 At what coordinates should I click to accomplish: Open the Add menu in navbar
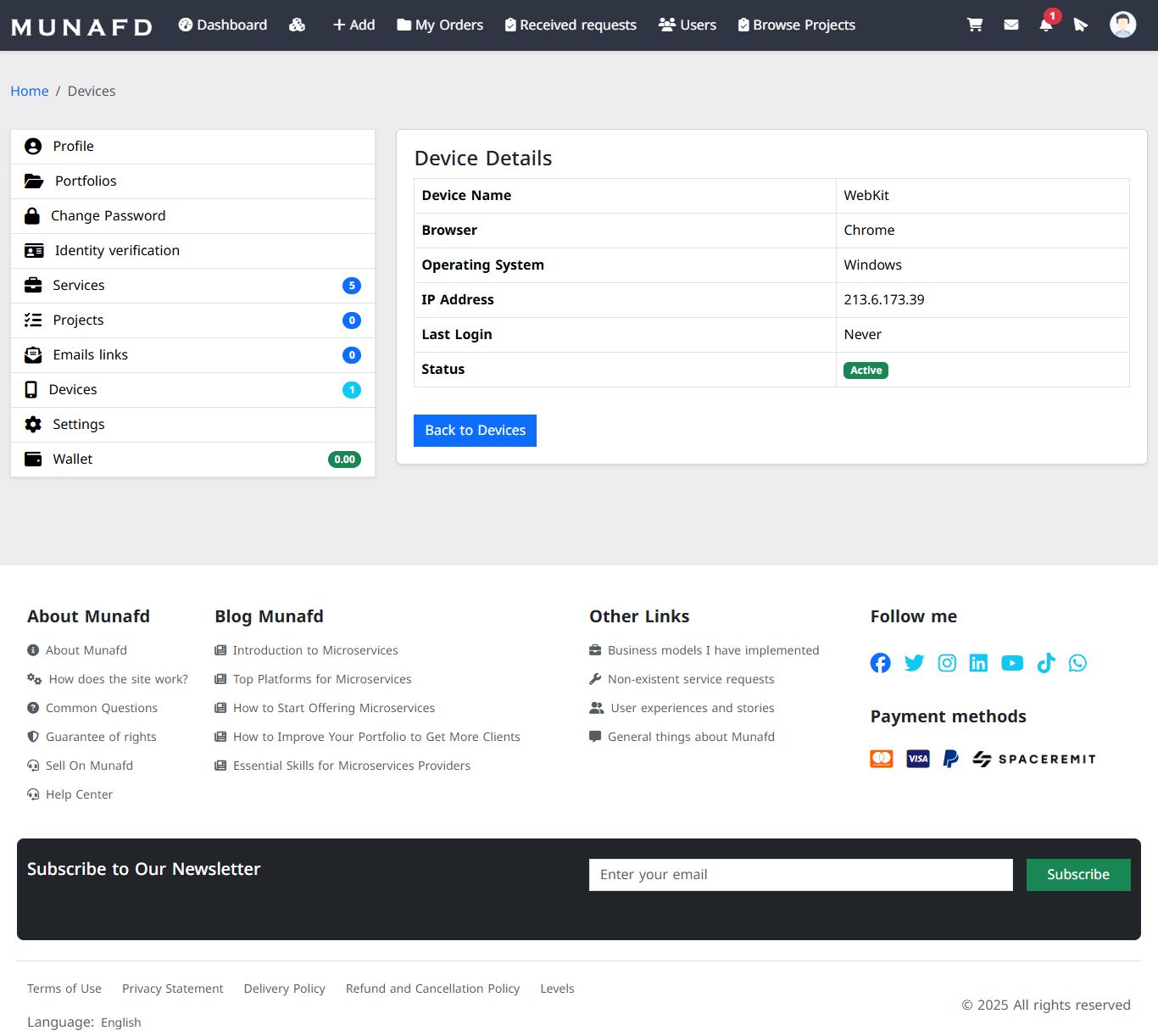(354, 25)
